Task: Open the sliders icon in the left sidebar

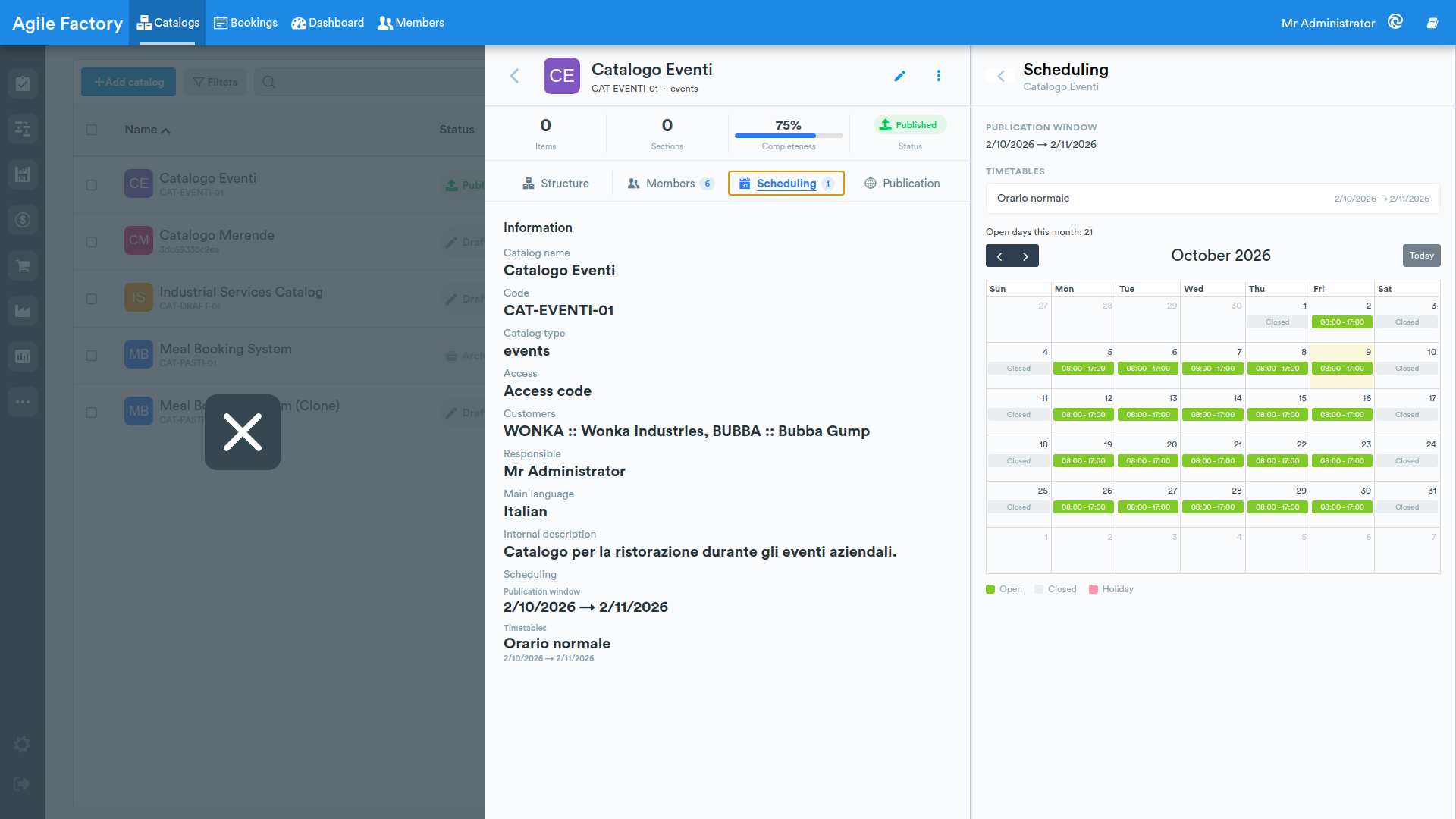Action: point(23,129)
